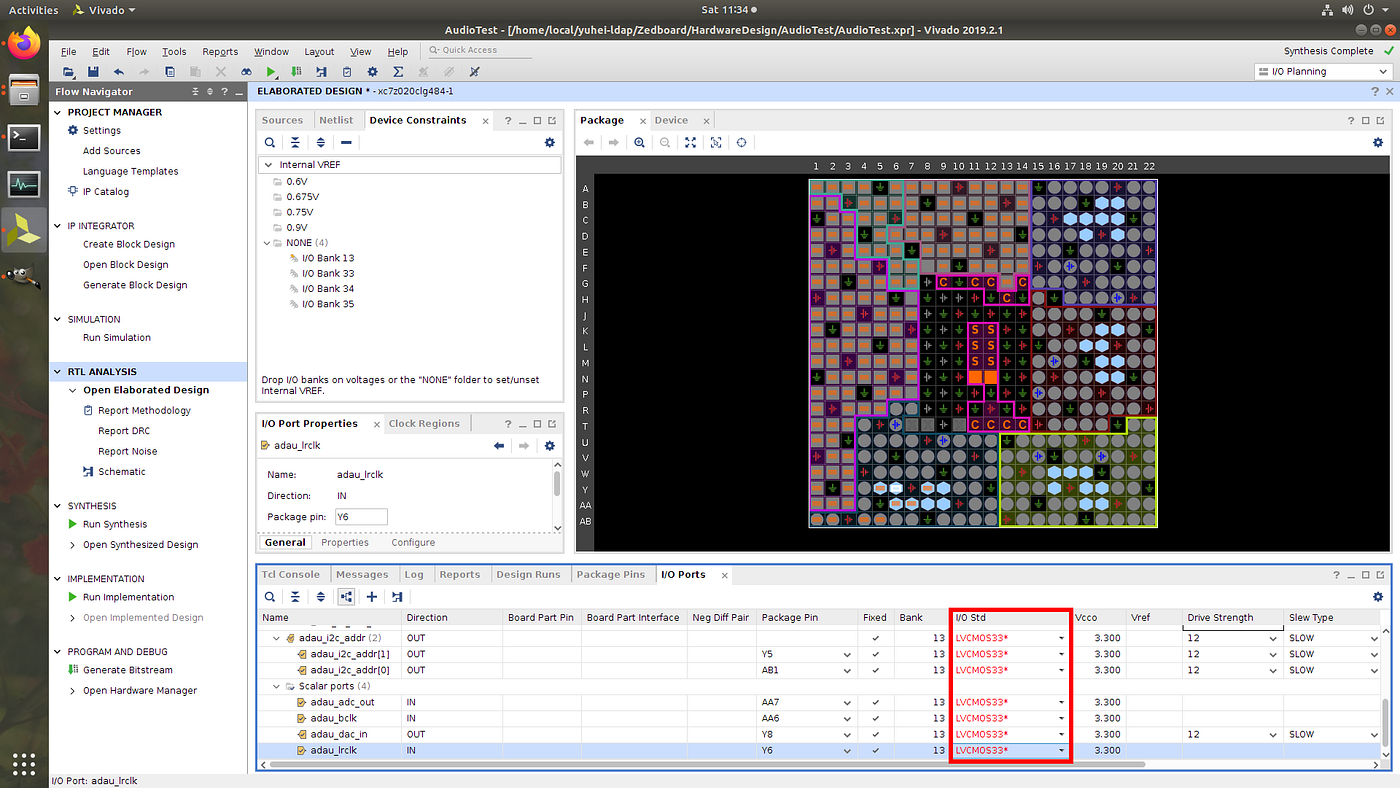Switch to the Device view tab

671,120
